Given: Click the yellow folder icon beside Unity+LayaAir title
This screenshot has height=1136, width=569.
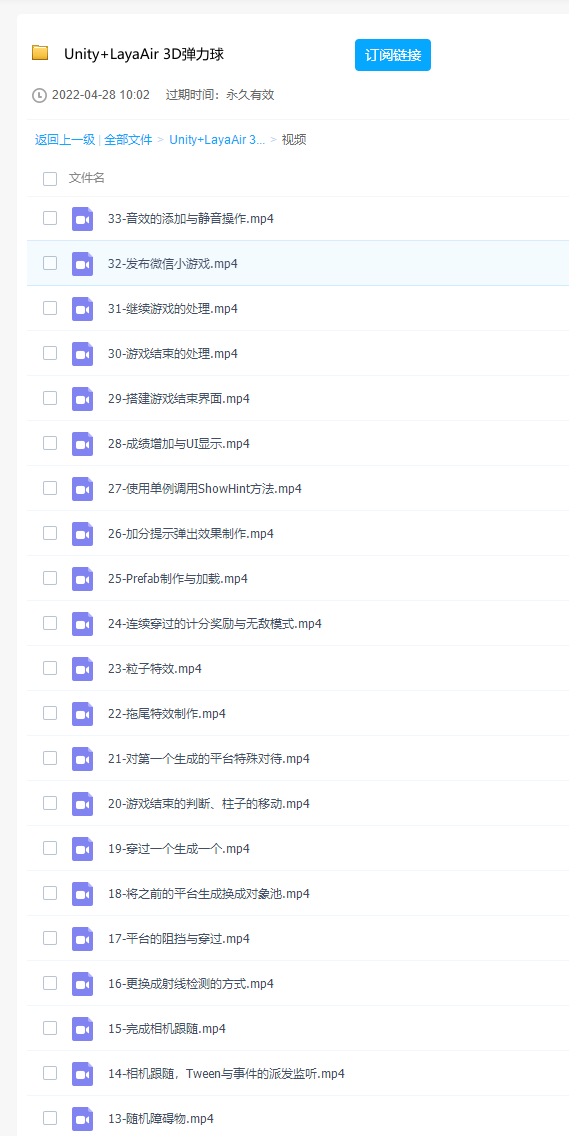Looking at the screenshot, I should 40,53.
